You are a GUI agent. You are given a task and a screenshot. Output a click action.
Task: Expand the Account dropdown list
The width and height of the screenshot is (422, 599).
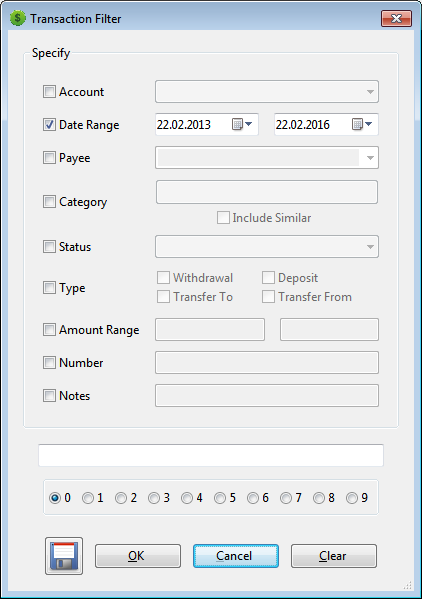pos(370,92)
